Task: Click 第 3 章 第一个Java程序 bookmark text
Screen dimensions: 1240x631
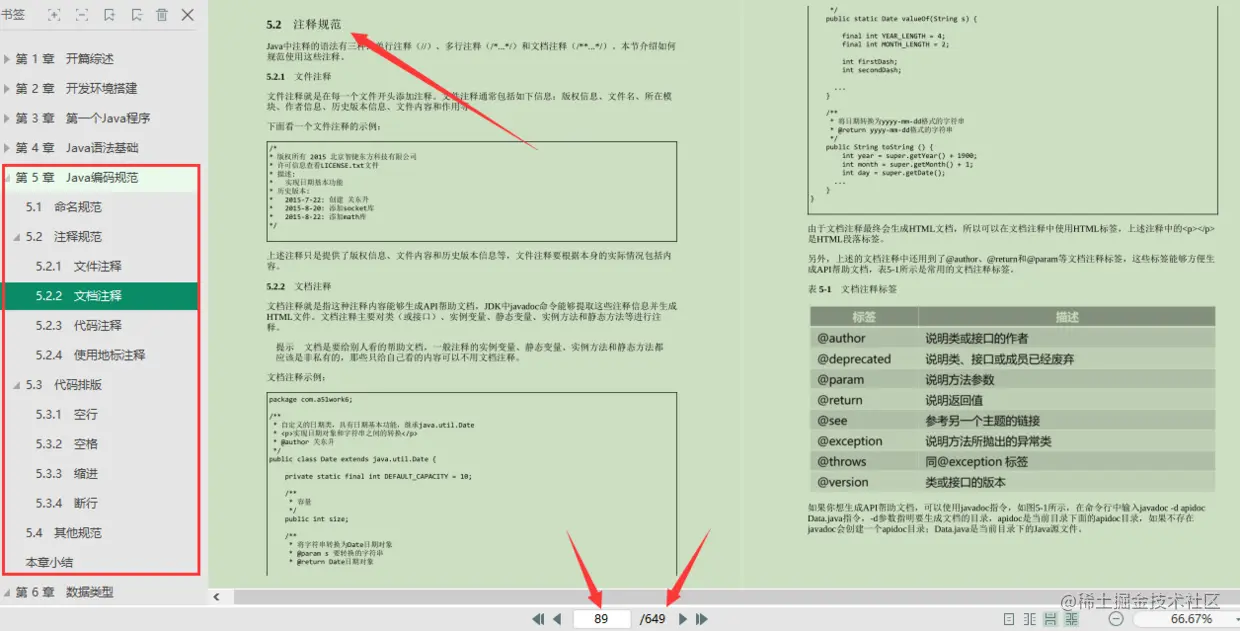Action: pyautogui.click(x=83, y=118)
